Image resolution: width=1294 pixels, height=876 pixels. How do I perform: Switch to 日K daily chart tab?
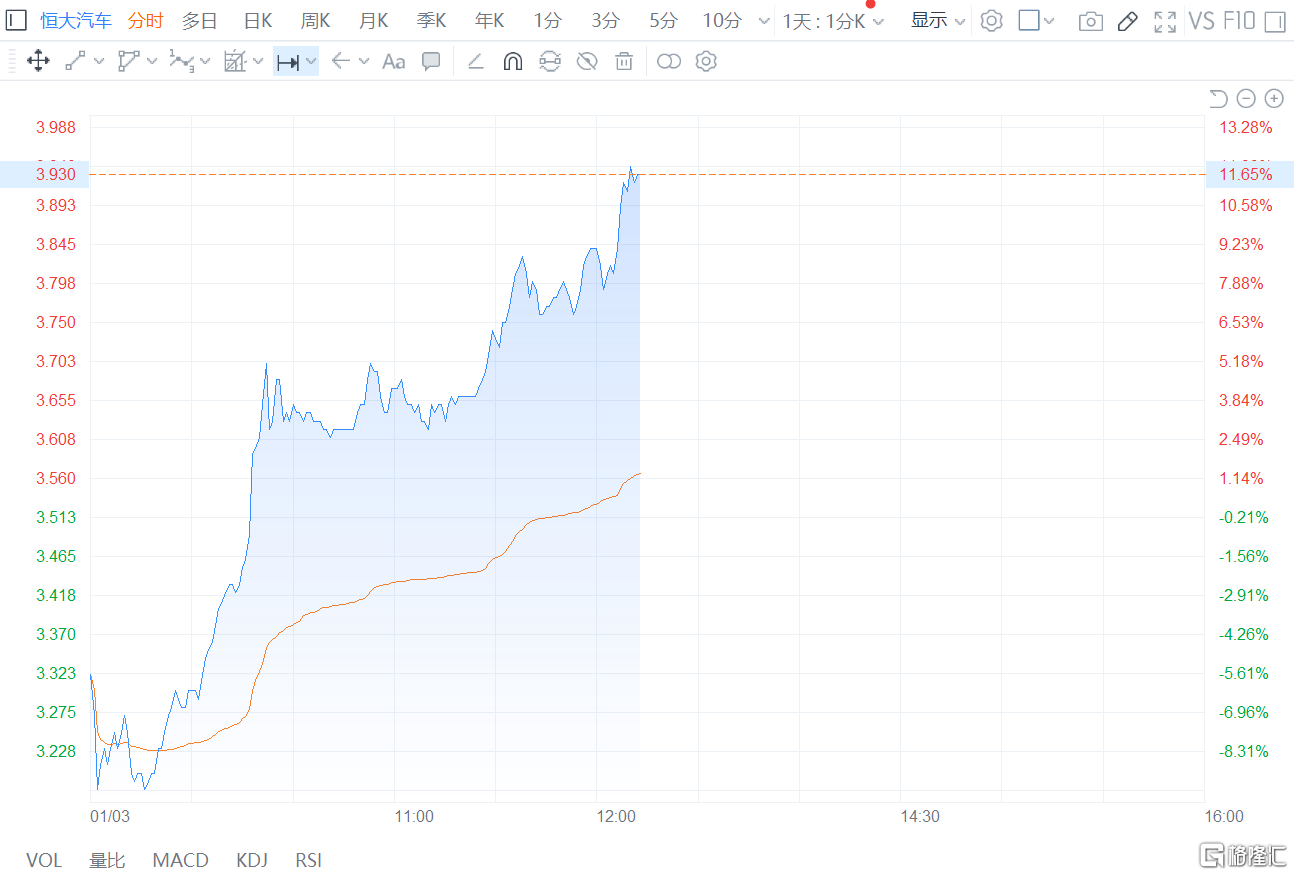258,21
